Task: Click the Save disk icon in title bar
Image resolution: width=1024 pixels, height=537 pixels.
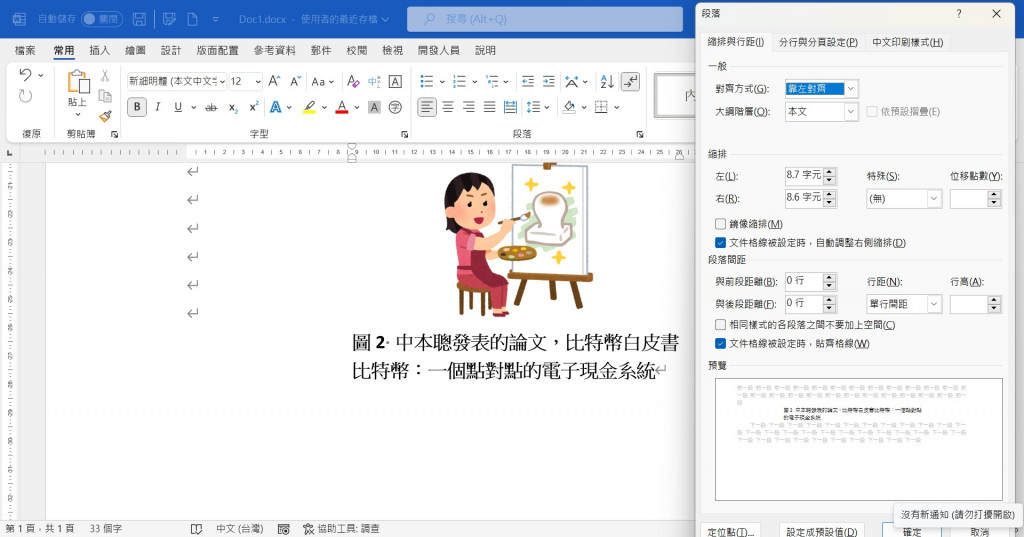Action: pos(139,19)
